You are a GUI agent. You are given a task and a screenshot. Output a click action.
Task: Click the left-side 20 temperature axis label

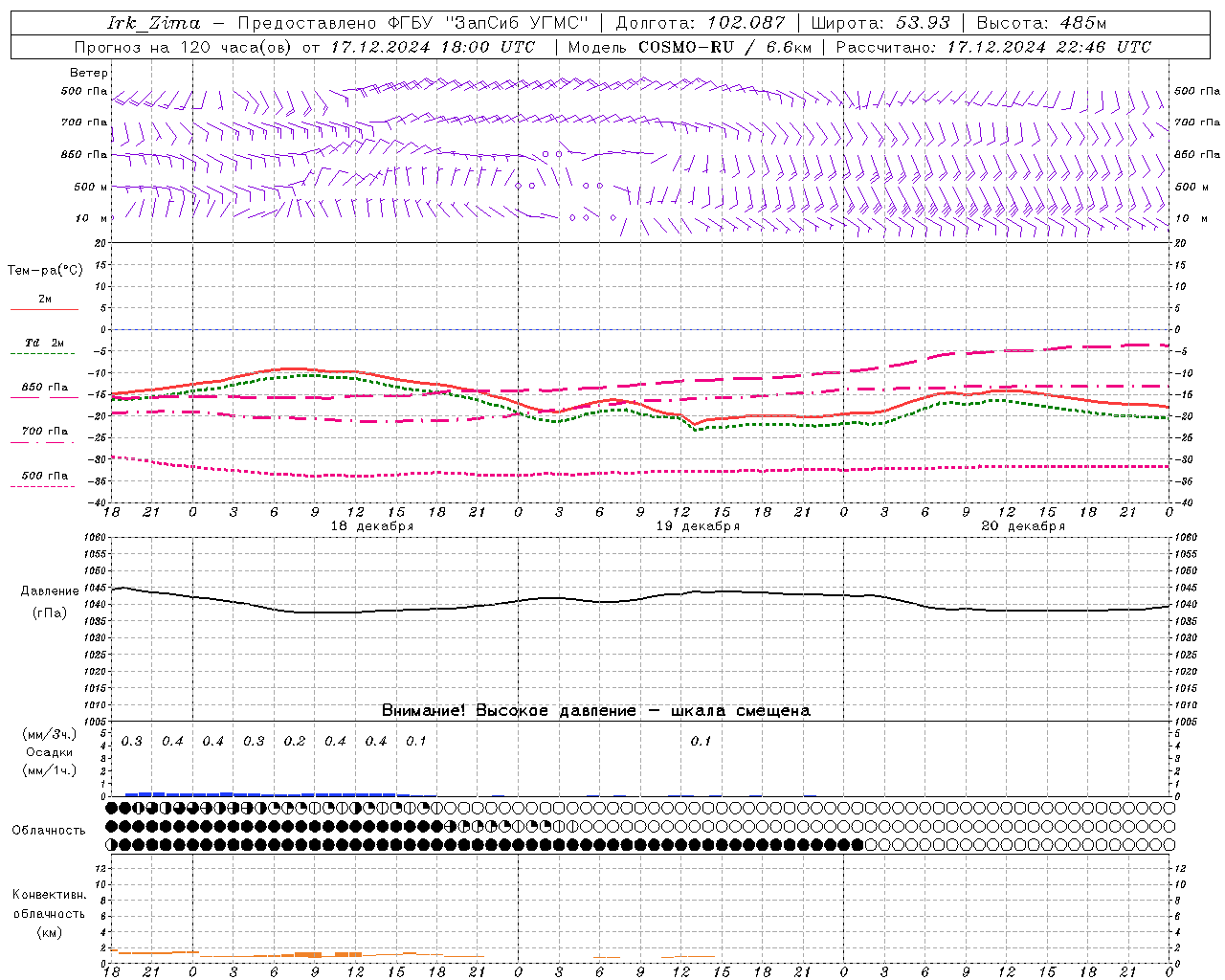tap(100, 243)
